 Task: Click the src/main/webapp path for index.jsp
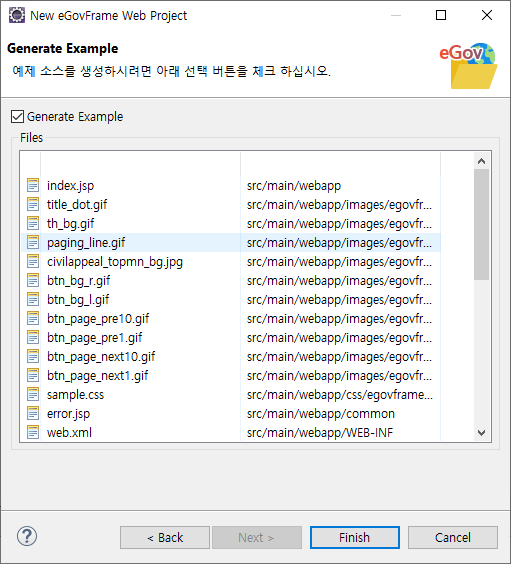294,186
